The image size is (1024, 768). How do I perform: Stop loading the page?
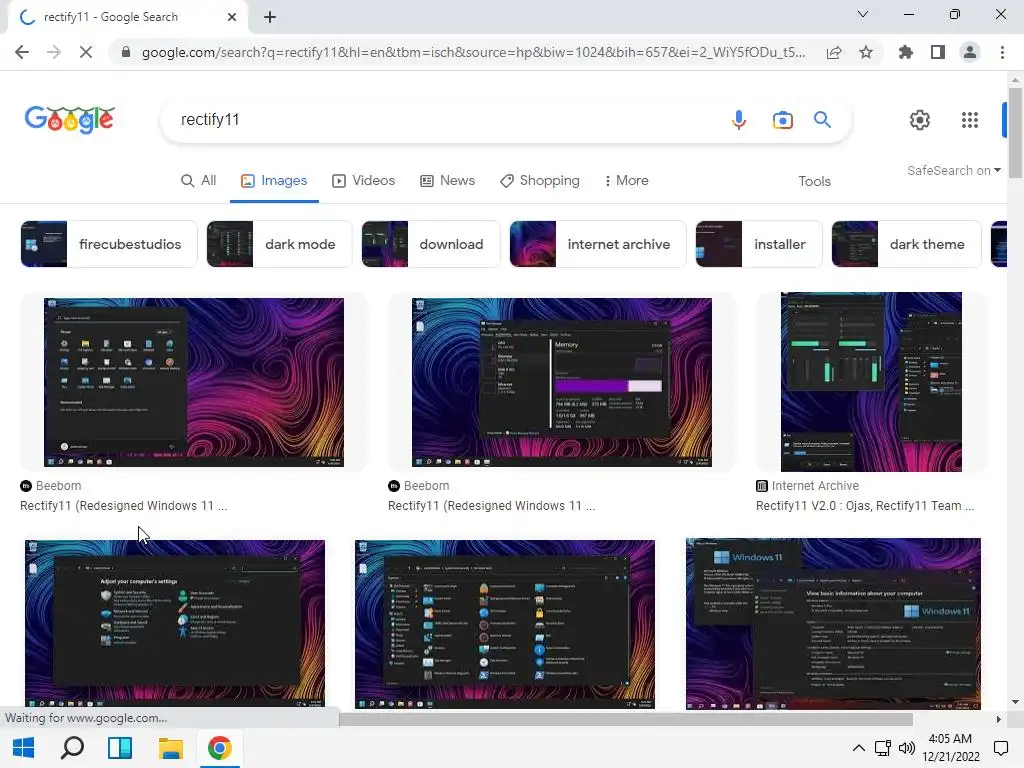(x=86, y=52)
